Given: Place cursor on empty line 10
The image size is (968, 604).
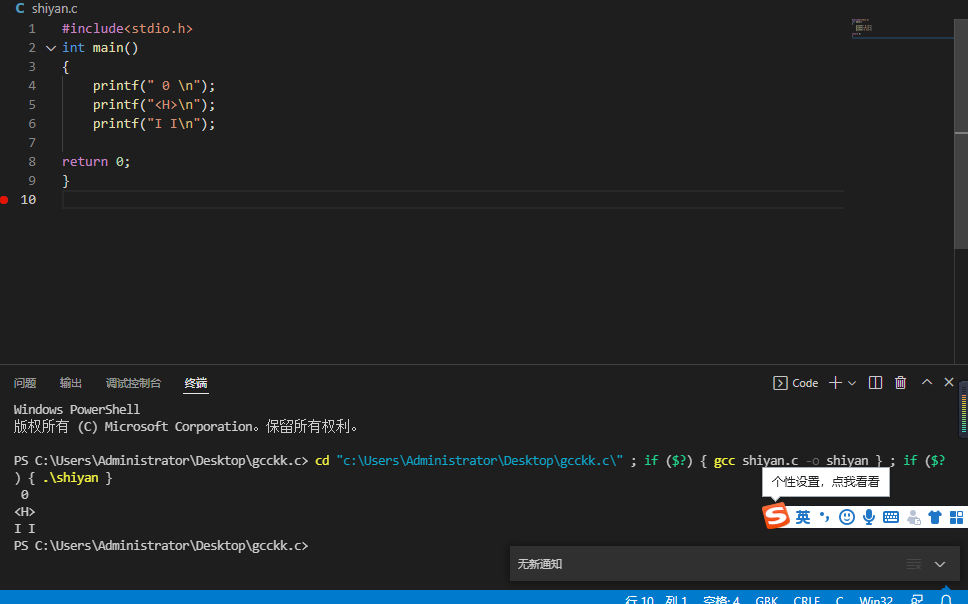Looking at the screenshot, I should [453, 199].
